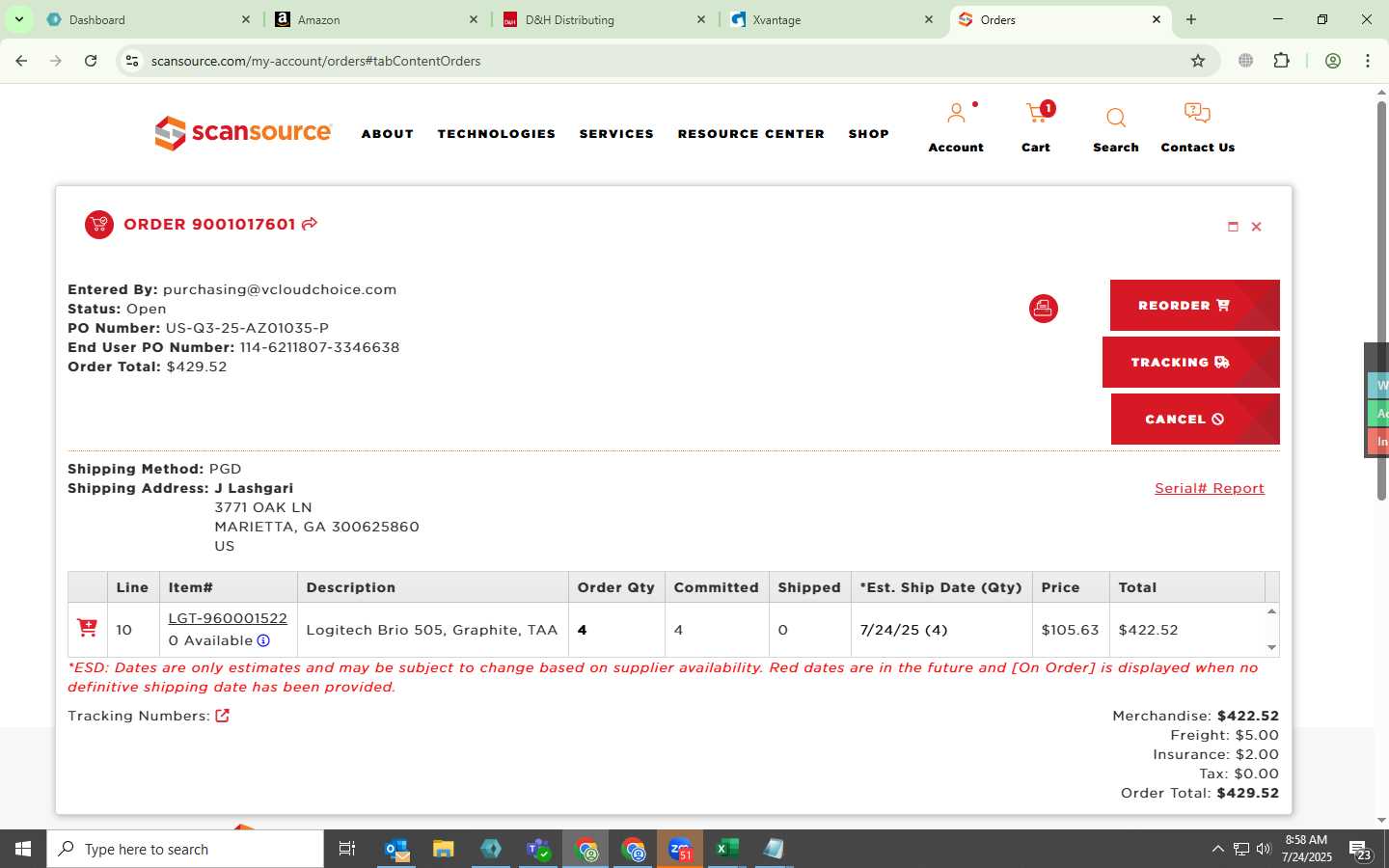Screen dimensions: 1389x868
Task: Click the print order icon
Action: pyautogui.click(x=1043, y=309)
